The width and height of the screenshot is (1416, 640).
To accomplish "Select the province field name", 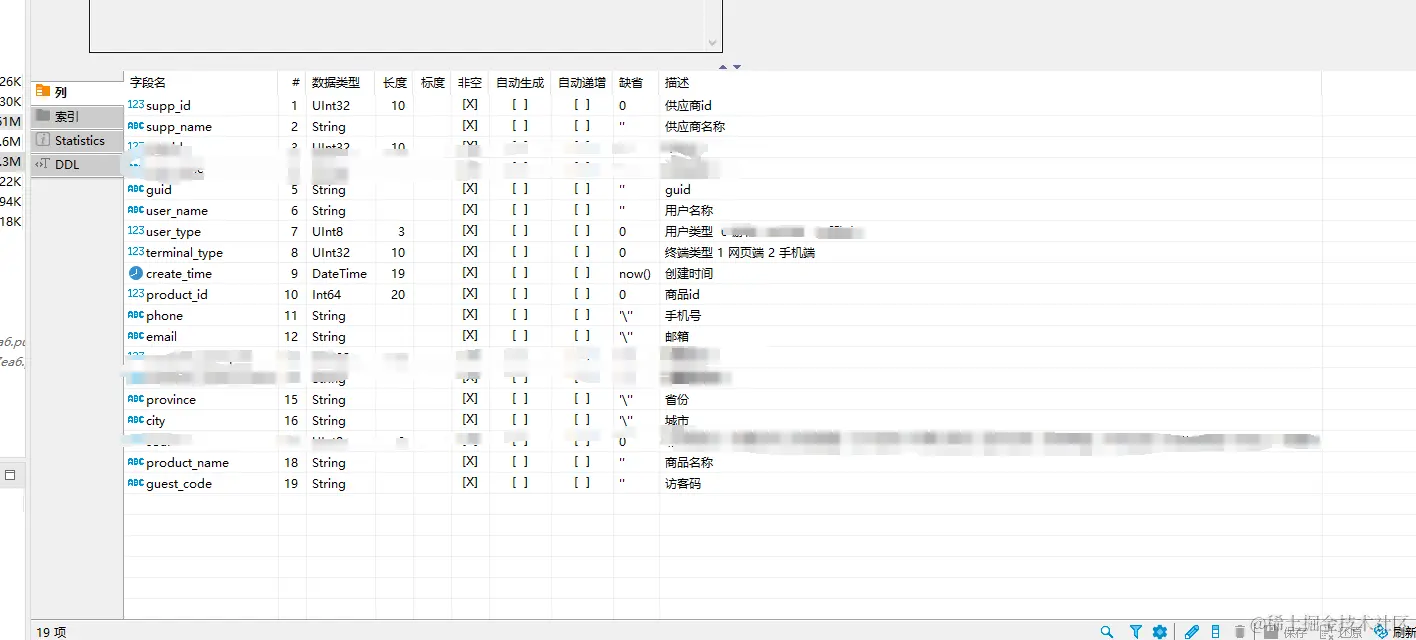I will tap(171, 399).
